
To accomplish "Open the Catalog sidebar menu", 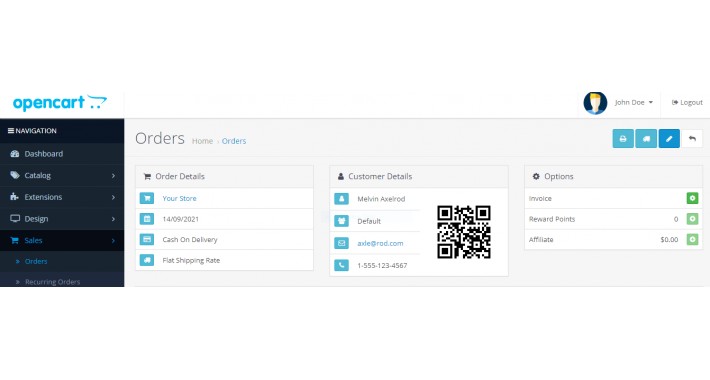I will (x=62, y=175).
